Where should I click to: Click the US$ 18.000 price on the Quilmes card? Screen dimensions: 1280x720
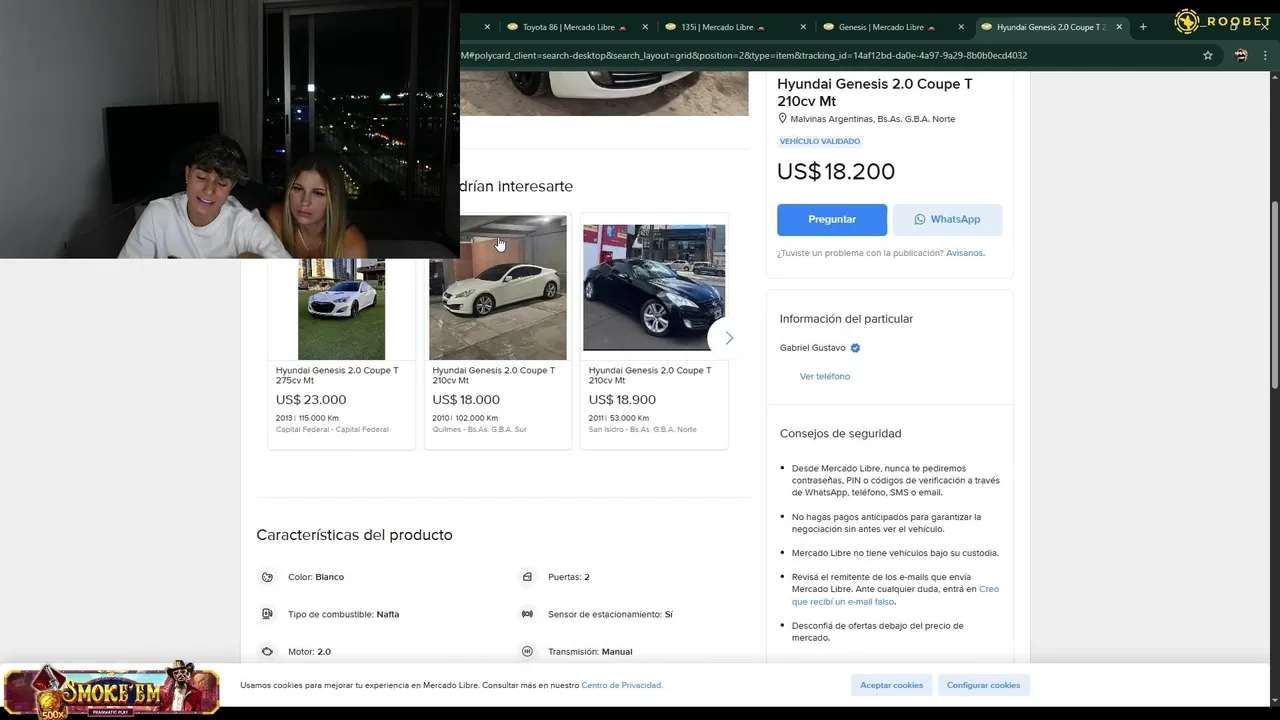pos(466,400)
